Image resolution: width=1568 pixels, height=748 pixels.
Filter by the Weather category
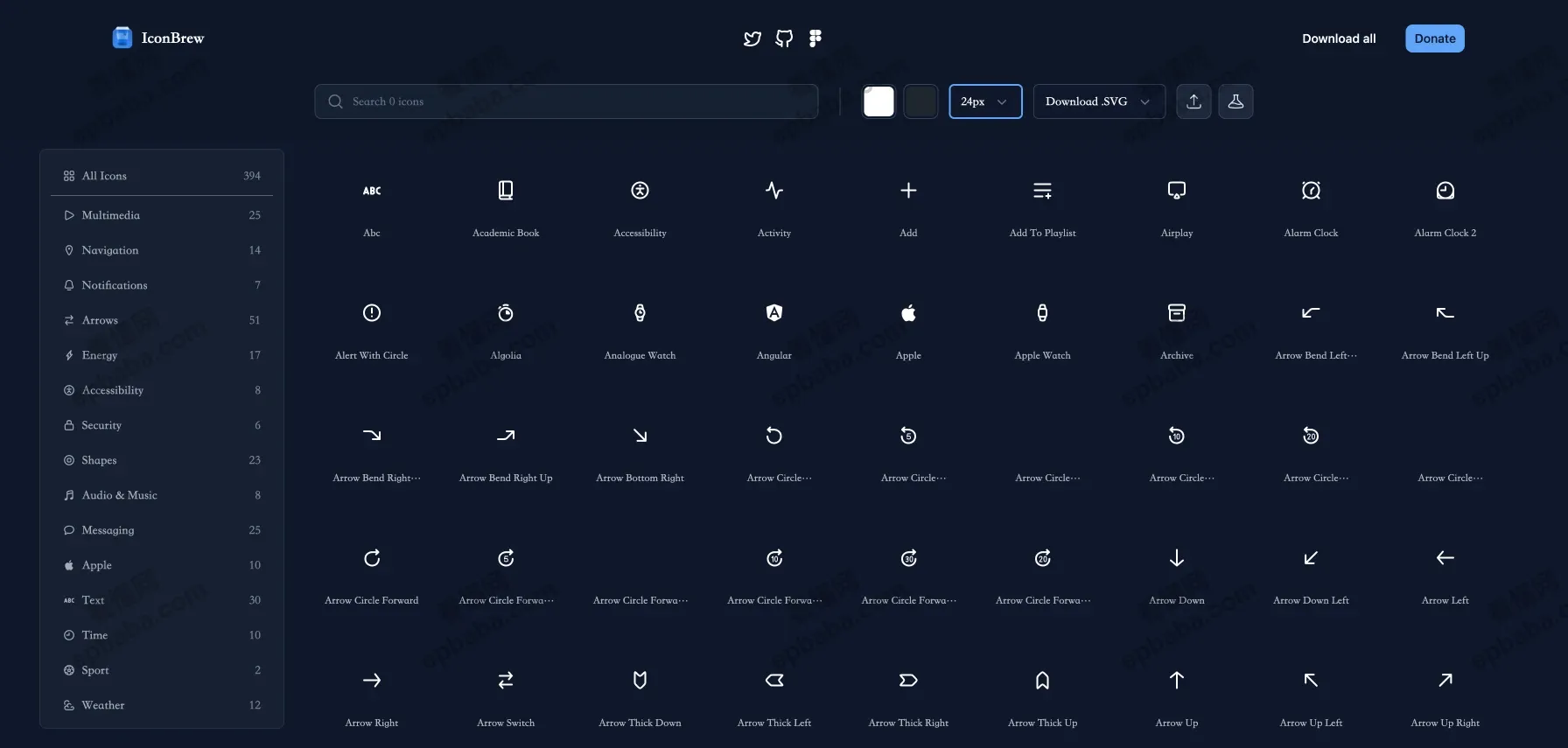(162, 705)
